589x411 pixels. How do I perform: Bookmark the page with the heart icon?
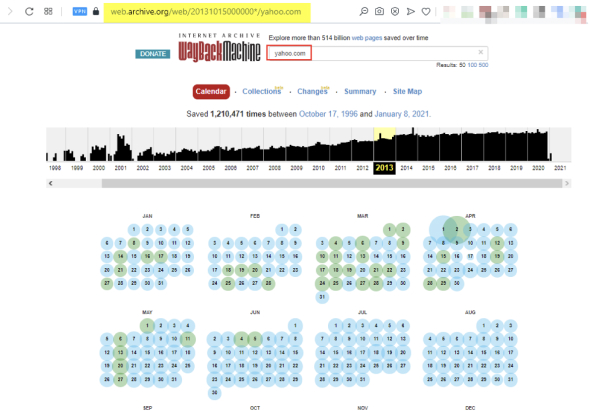426,12
